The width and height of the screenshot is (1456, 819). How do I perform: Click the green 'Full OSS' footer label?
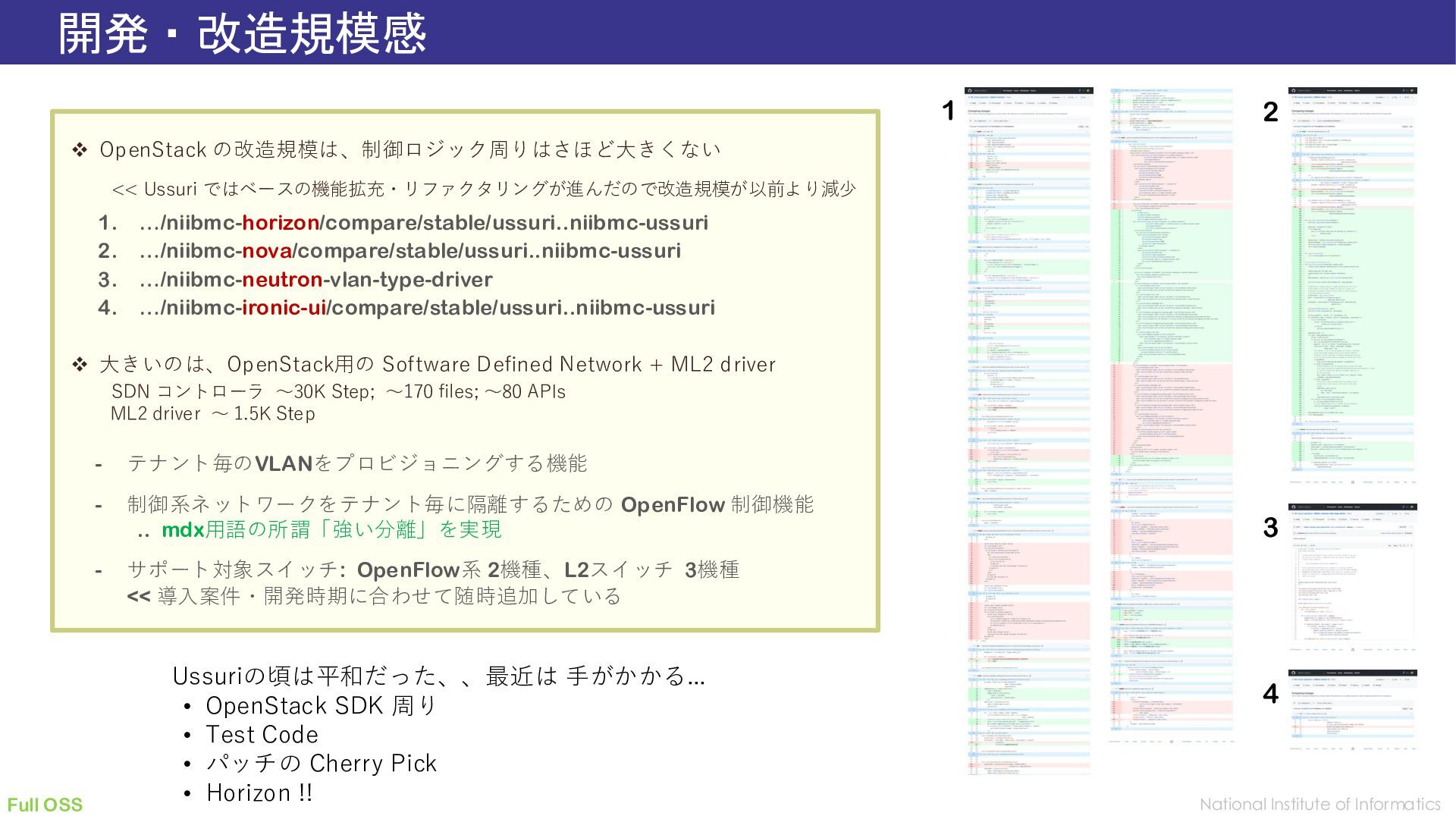pyautogui.click(x=45, y=805)
